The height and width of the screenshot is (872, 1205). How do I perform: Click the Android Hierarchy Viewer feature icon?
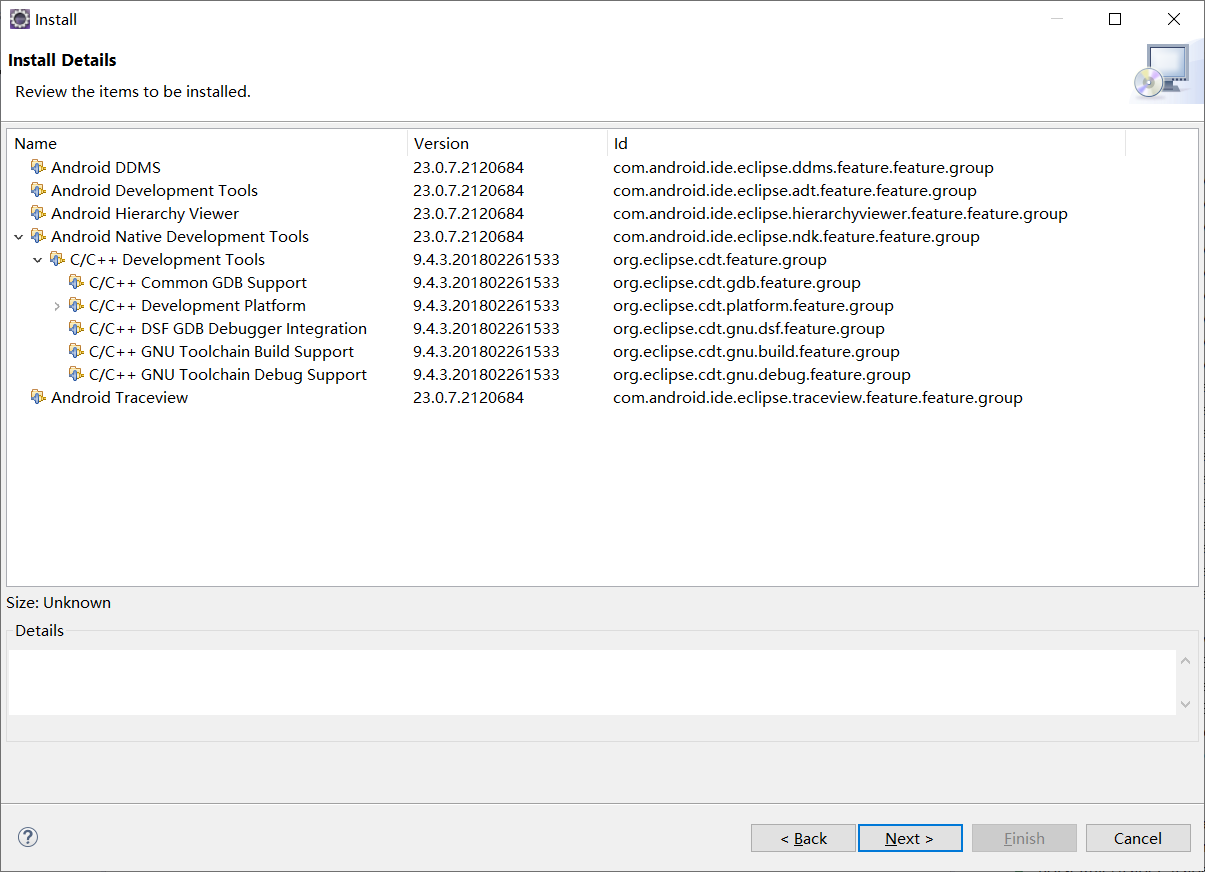(38, 213)
